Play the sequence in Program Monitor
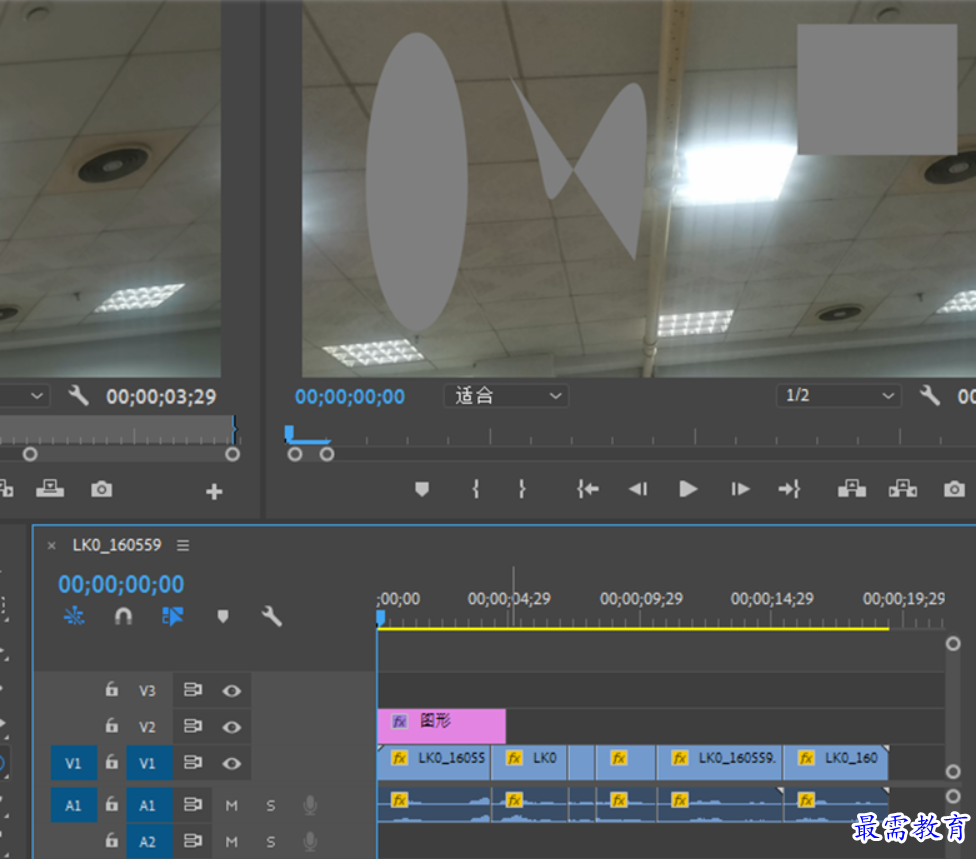Viewport: 976px width, 859px height. 688,489
